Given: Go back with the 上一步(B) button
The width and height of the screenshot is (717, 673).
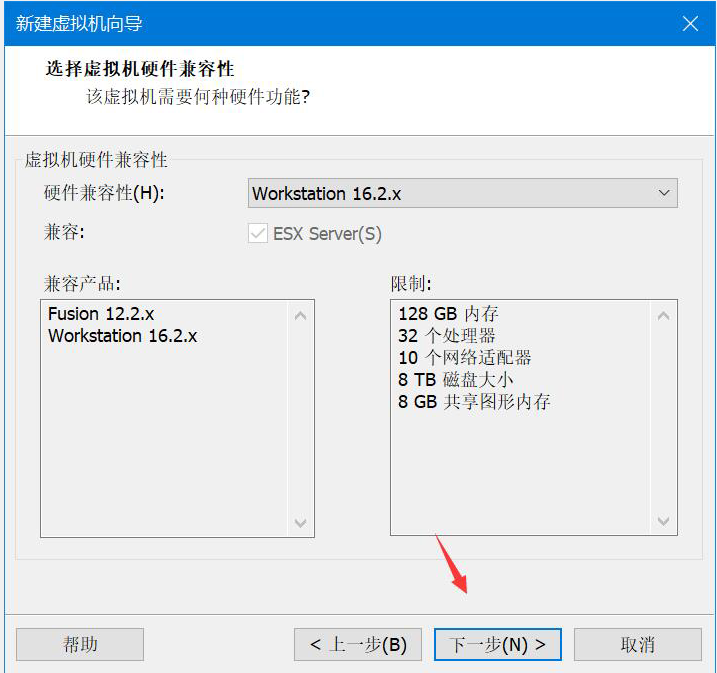Looking at the screenshot, I should tap(358, 645).
